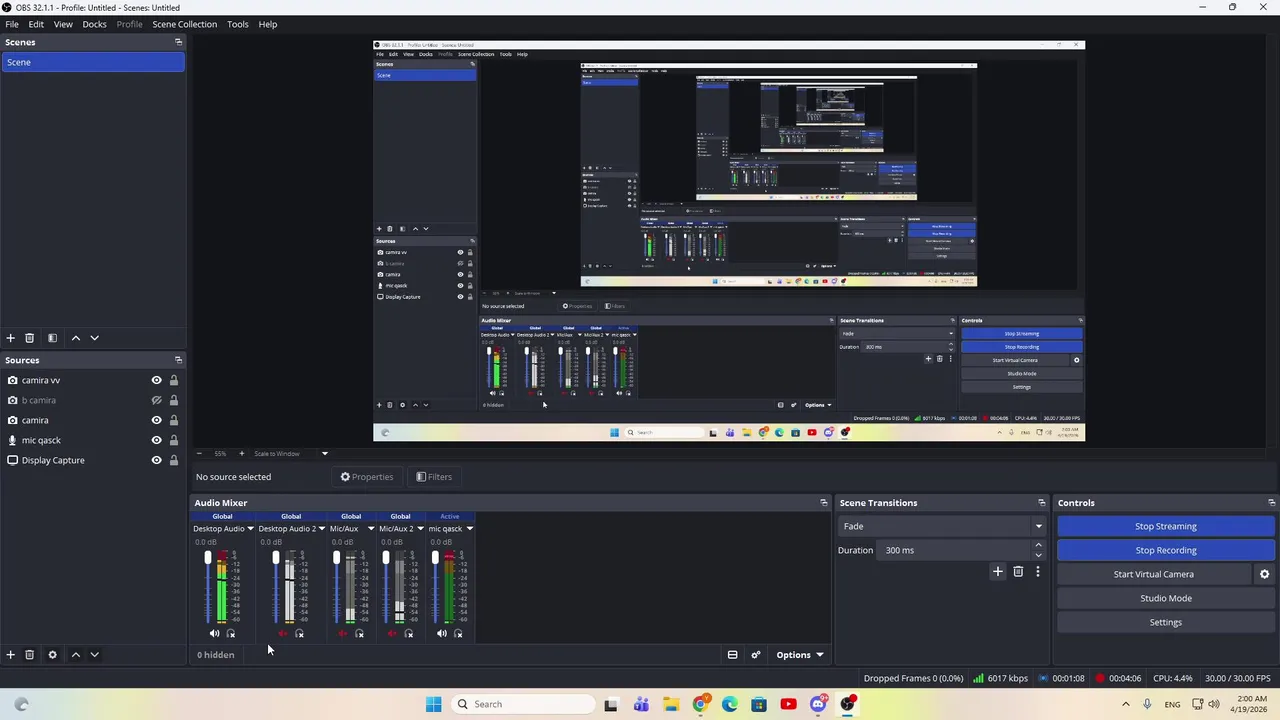This screenshot has width=1280, height=720.
Task: Lock toggle for the mic qasck source
Action: pos(173,440)
